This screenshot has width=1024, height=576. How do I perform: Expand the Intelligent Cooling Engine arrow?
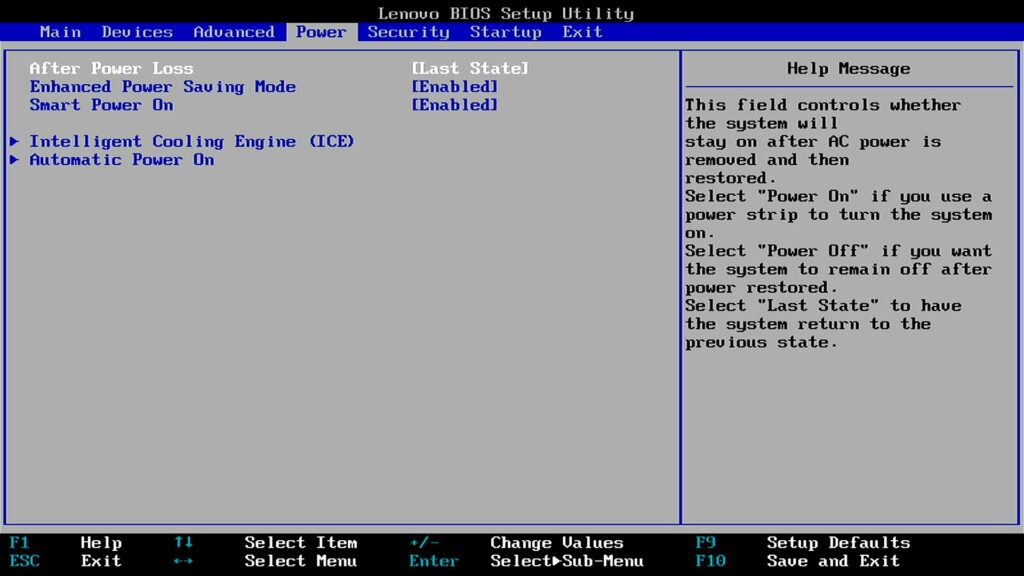point(14,142)
